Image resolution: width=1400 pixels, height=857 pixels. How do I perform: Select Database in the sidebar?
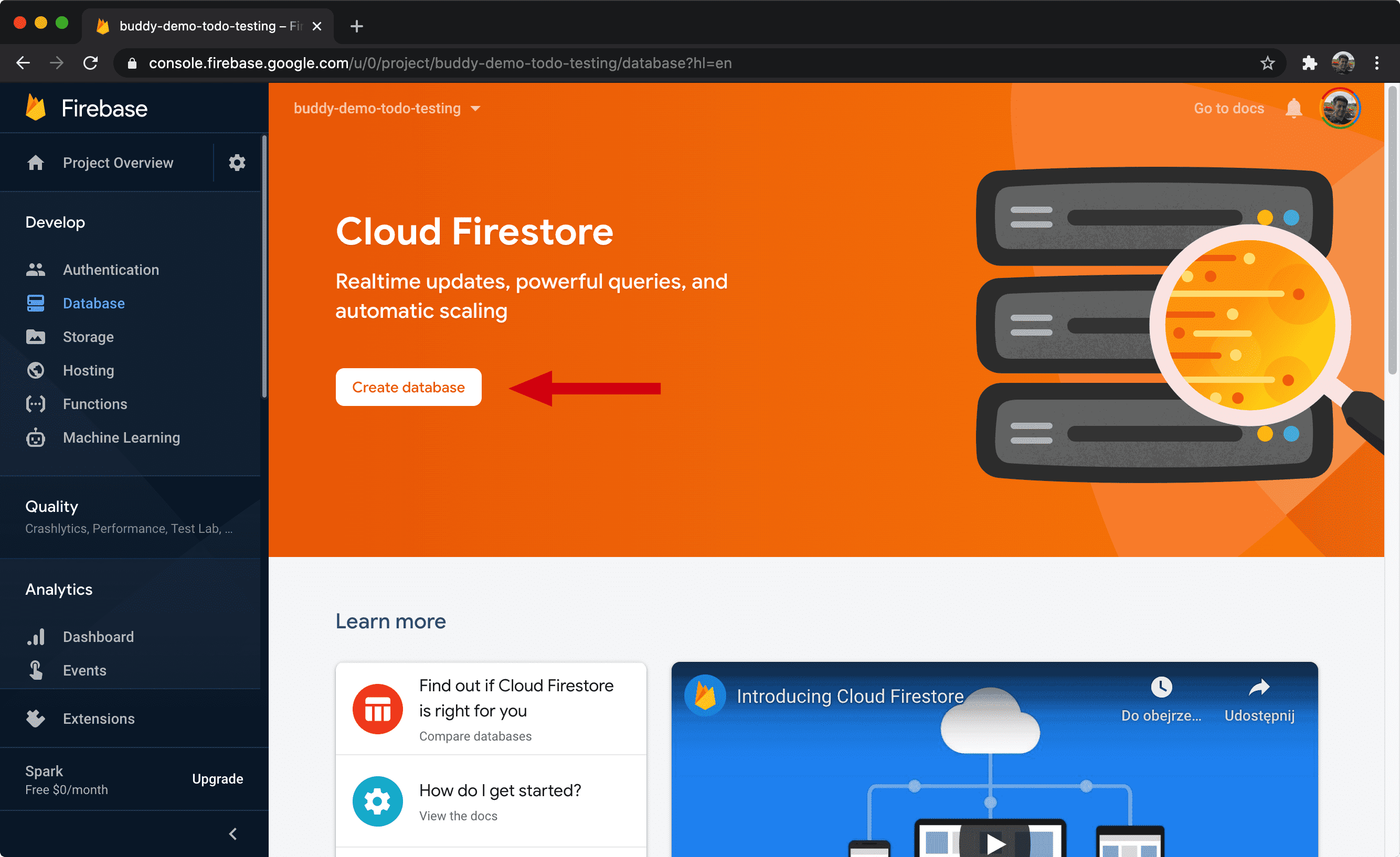pos(93,302)
